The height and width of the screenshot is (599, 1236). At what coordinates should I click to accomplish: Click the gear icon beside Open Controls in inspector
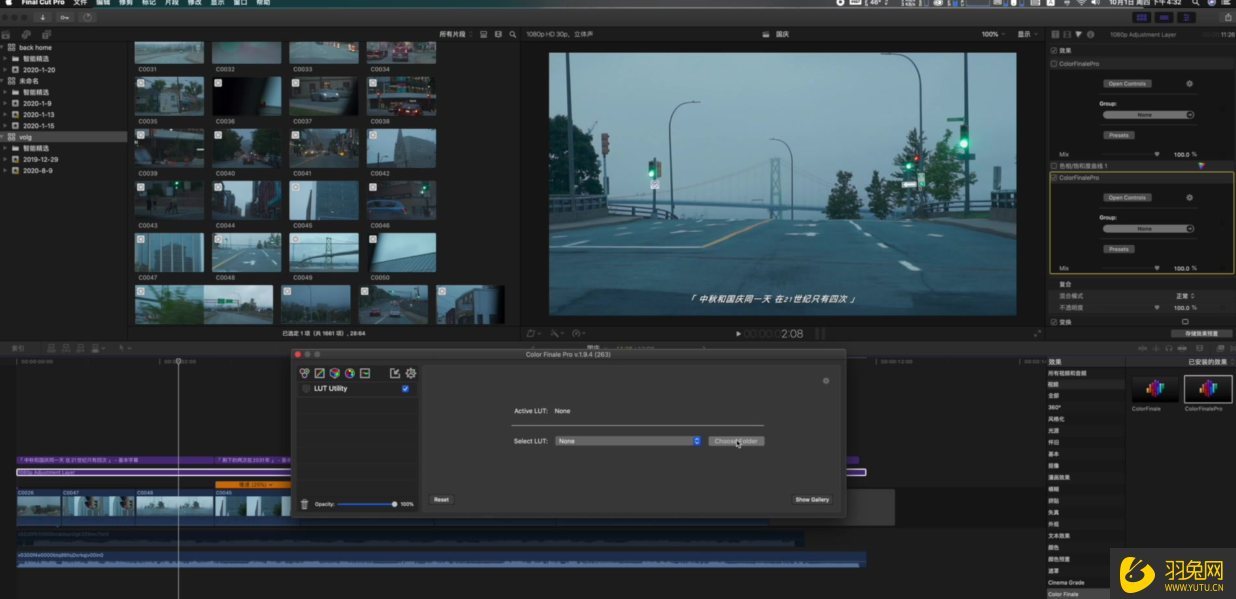[1189, 83]
